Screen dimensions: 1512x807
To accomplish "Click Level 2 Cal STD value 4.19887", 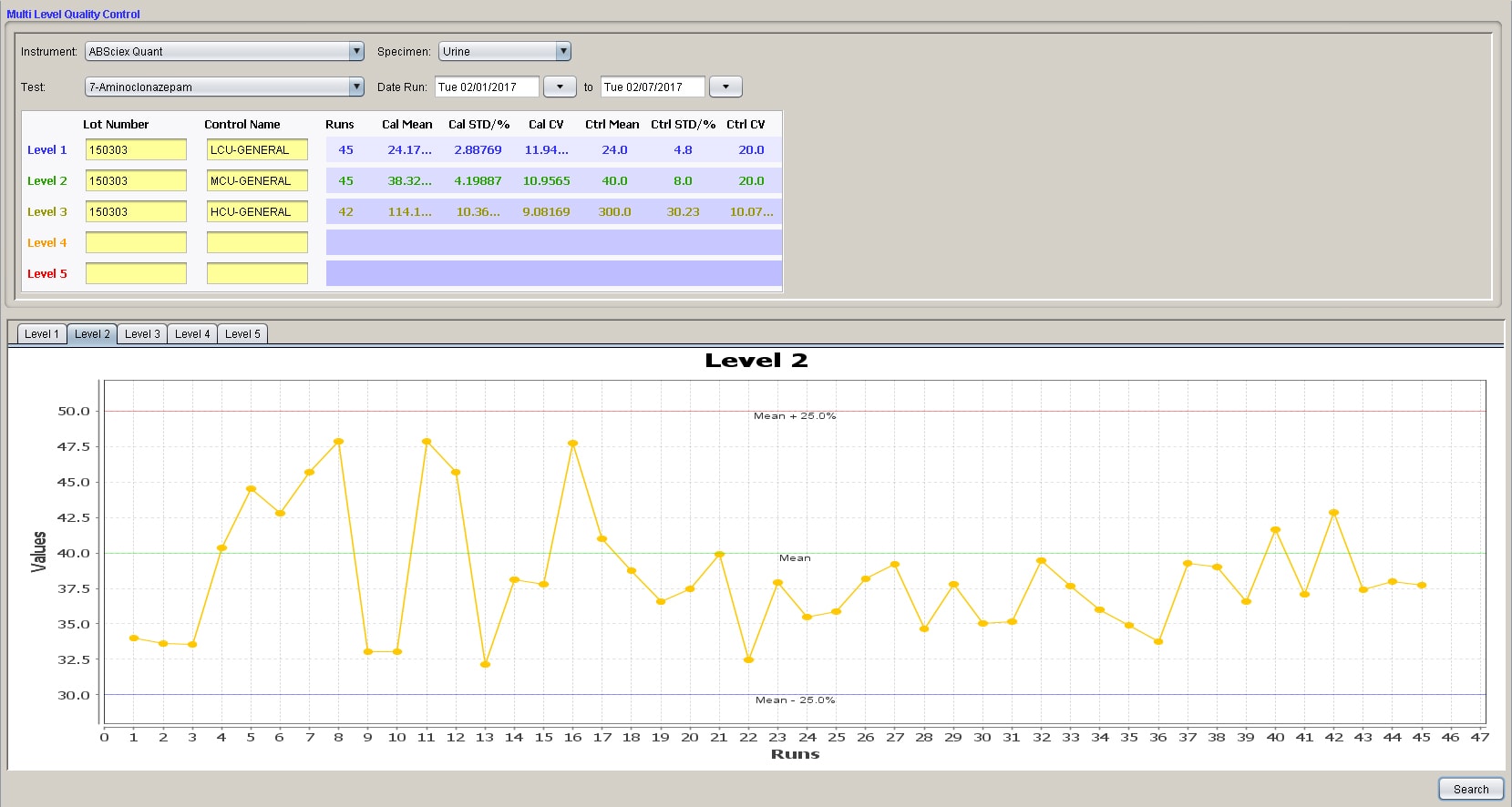I will click(x=478, y=181).
